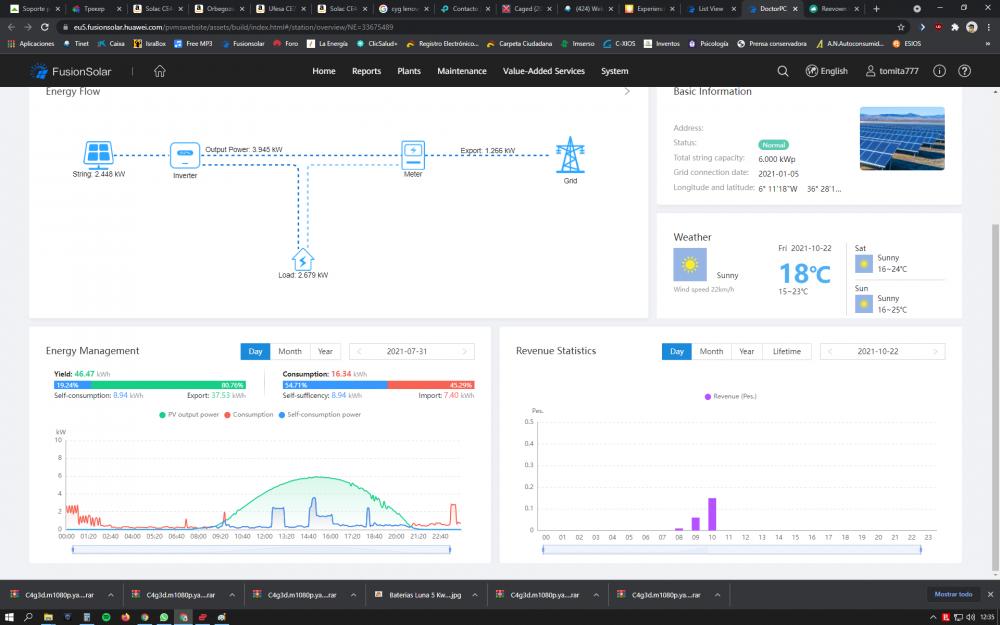Click the info circle icon in header

point(939,71)
